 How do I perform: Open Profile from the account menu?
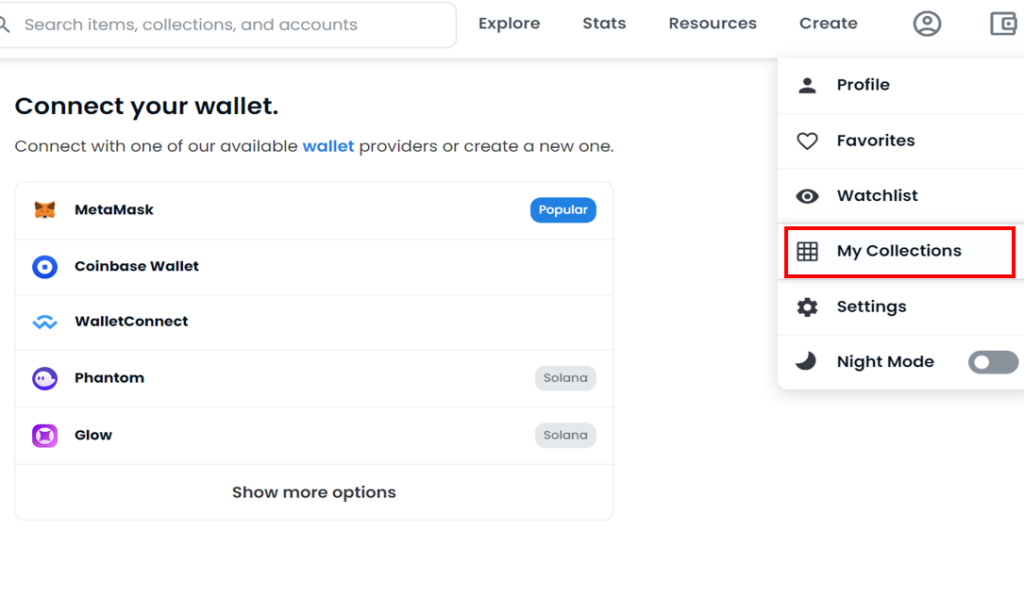pos(862,85)
